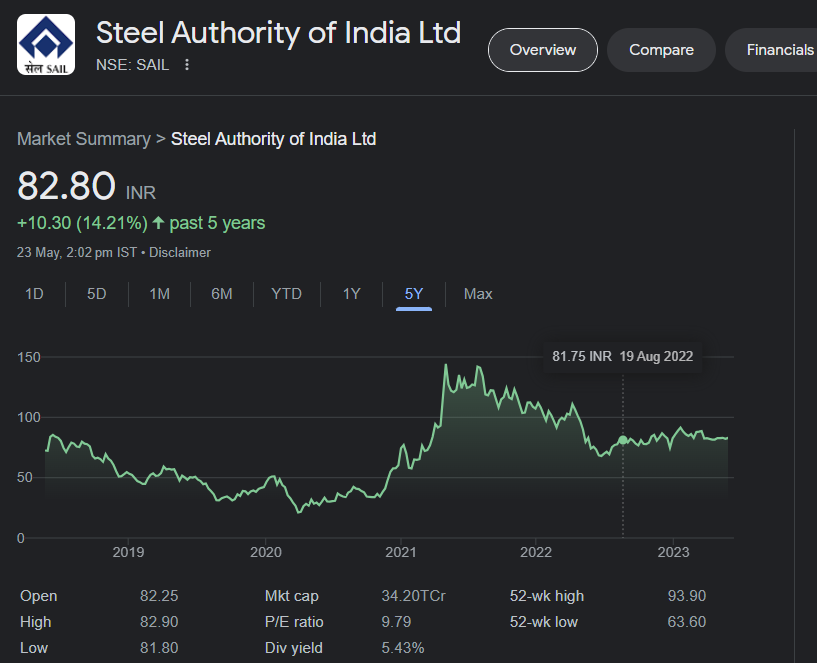This screenshot has height=663, width=817.
Task: Select the 5D time range
Action: coord(96,294)
